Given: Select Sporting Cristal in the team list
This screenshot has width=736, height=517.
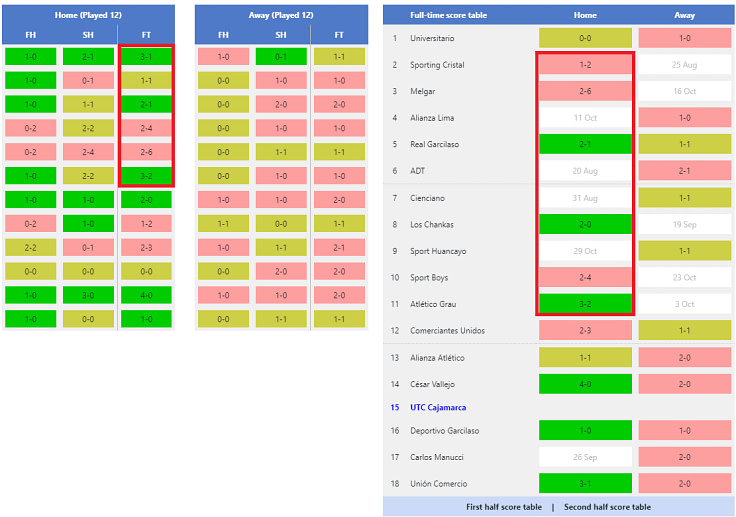Looking at the screenshot, I should (x=437, y=65).
